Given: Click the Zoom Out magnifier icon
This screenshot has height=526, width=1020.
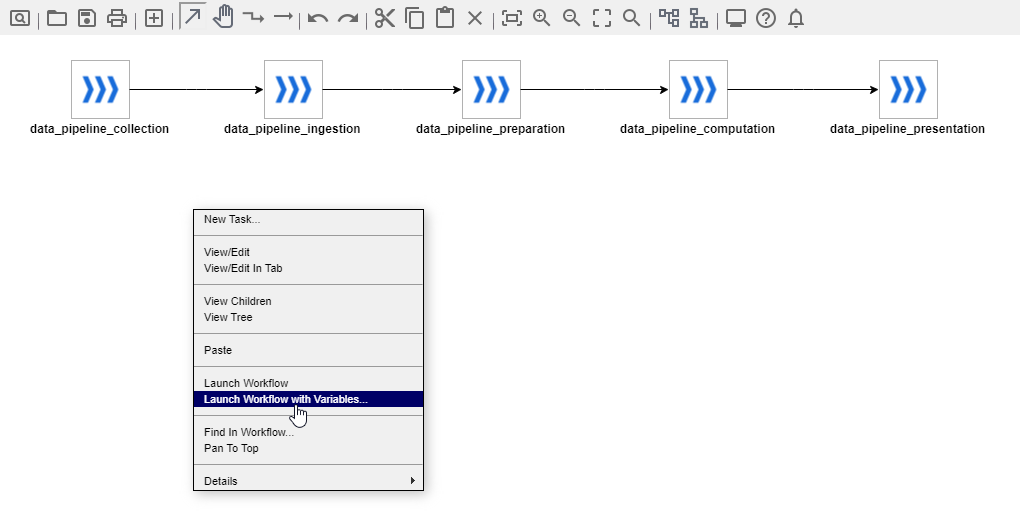Looking at the screenshot, I should (x=572, y=18).
